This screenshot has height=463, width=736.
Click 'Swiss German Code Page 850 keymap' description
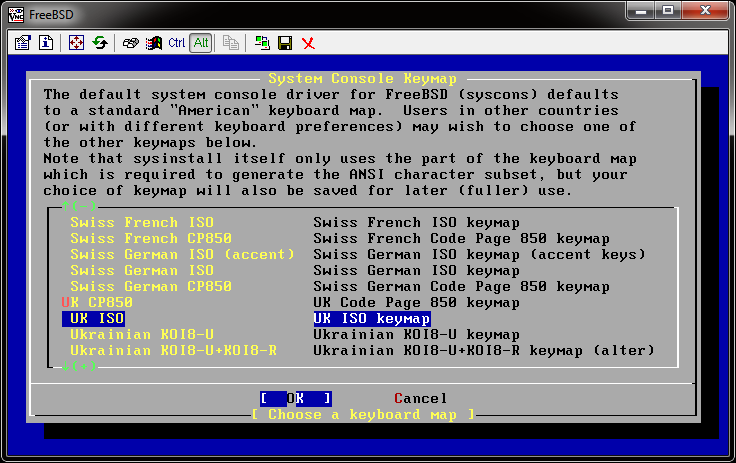coord(461,286)
